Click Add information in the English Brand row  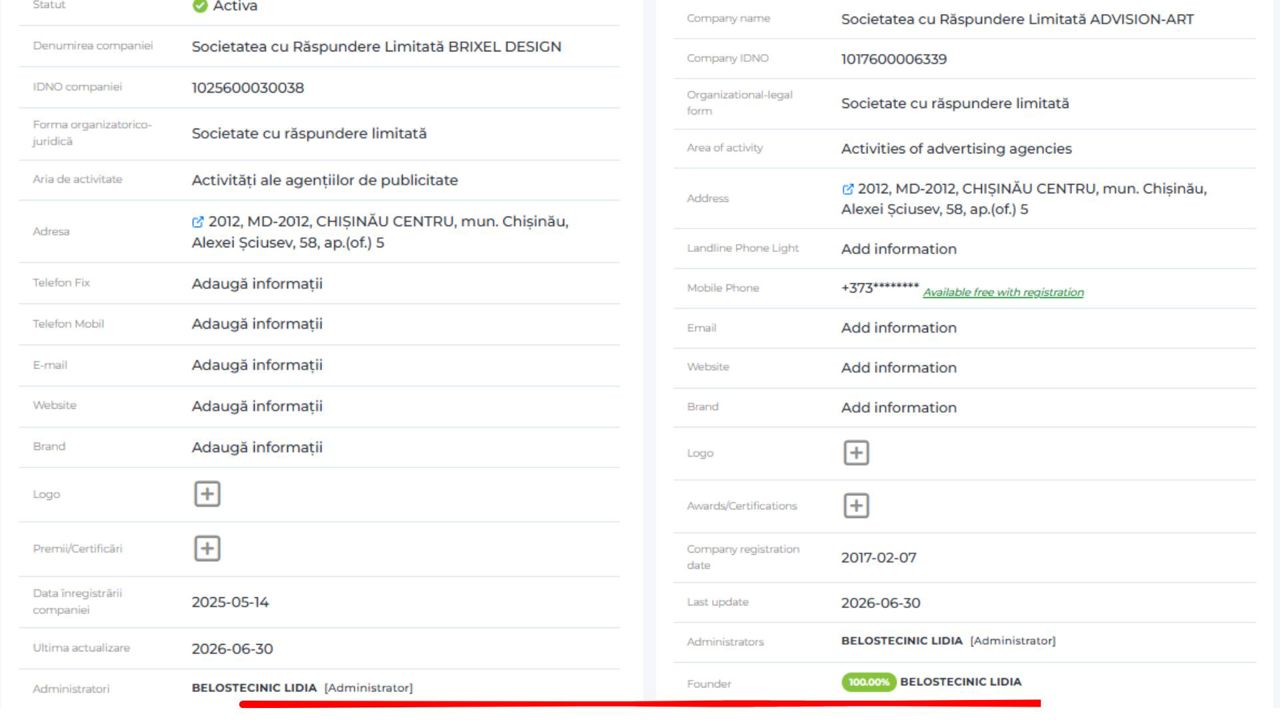[899, 408]
